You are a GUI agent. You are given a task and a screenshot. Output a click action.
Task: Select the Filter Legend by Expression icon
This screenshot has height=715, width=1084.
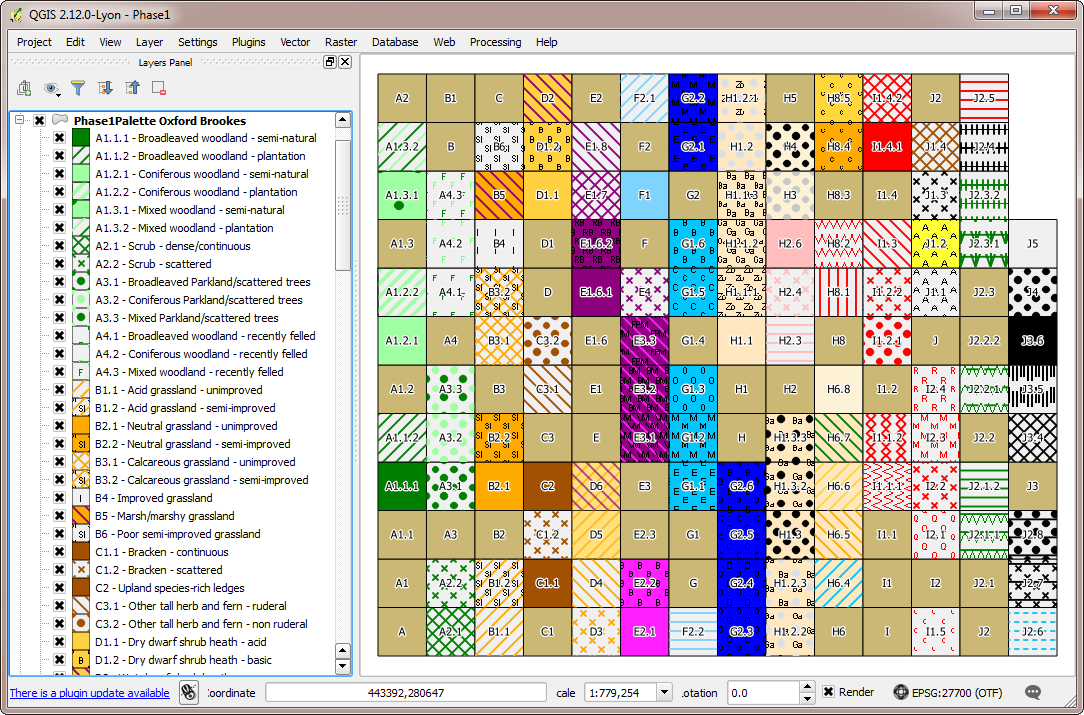coord(77,89)
